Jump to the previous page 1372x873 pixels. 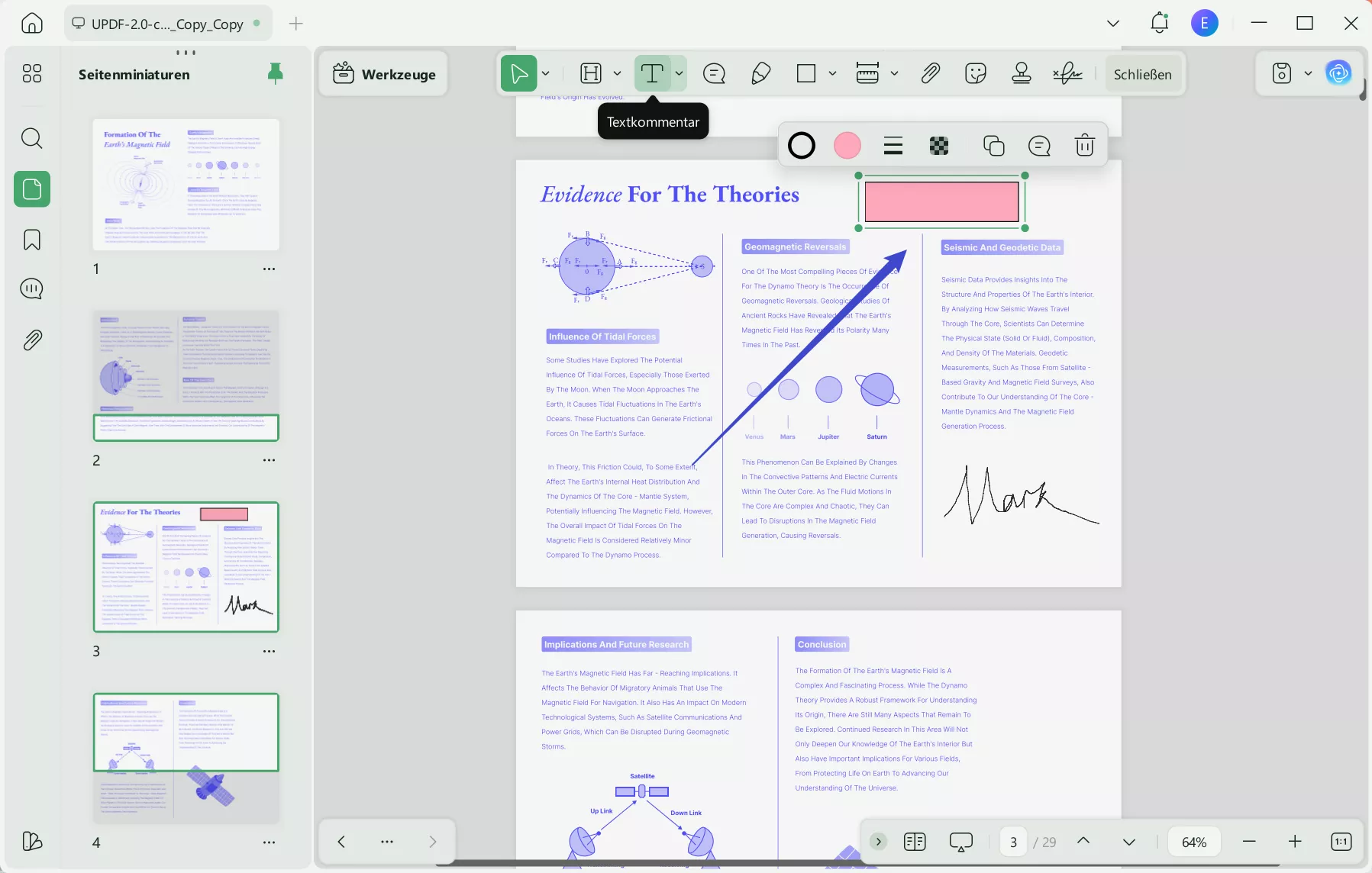click(1083, 841)
